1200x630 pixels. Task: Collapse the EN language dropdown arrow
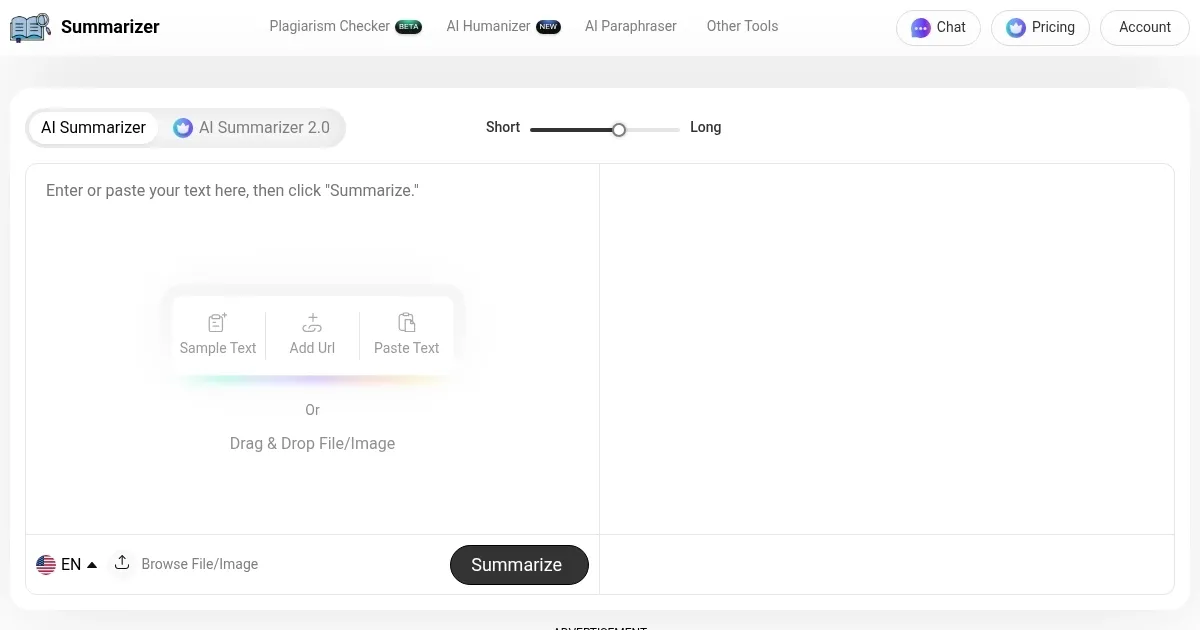(x=92, y=564)
